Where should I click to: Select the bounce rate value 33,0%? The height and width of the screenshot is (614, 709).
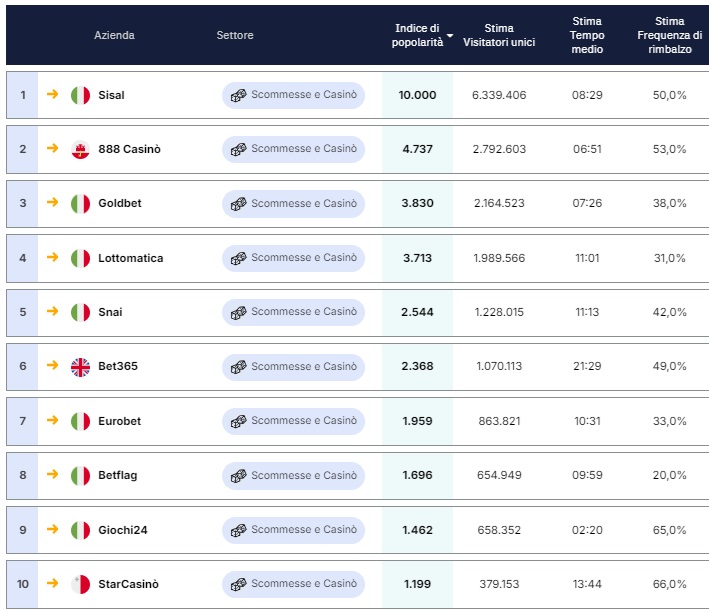click(x=670, y=421)
